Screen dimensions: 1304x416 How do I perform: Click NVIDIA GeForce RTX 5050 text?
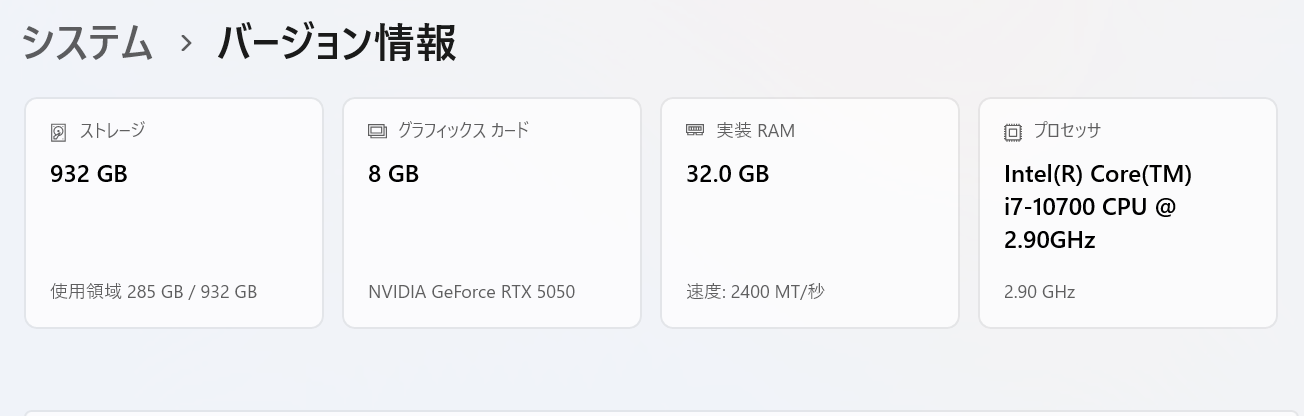point(471,292)
